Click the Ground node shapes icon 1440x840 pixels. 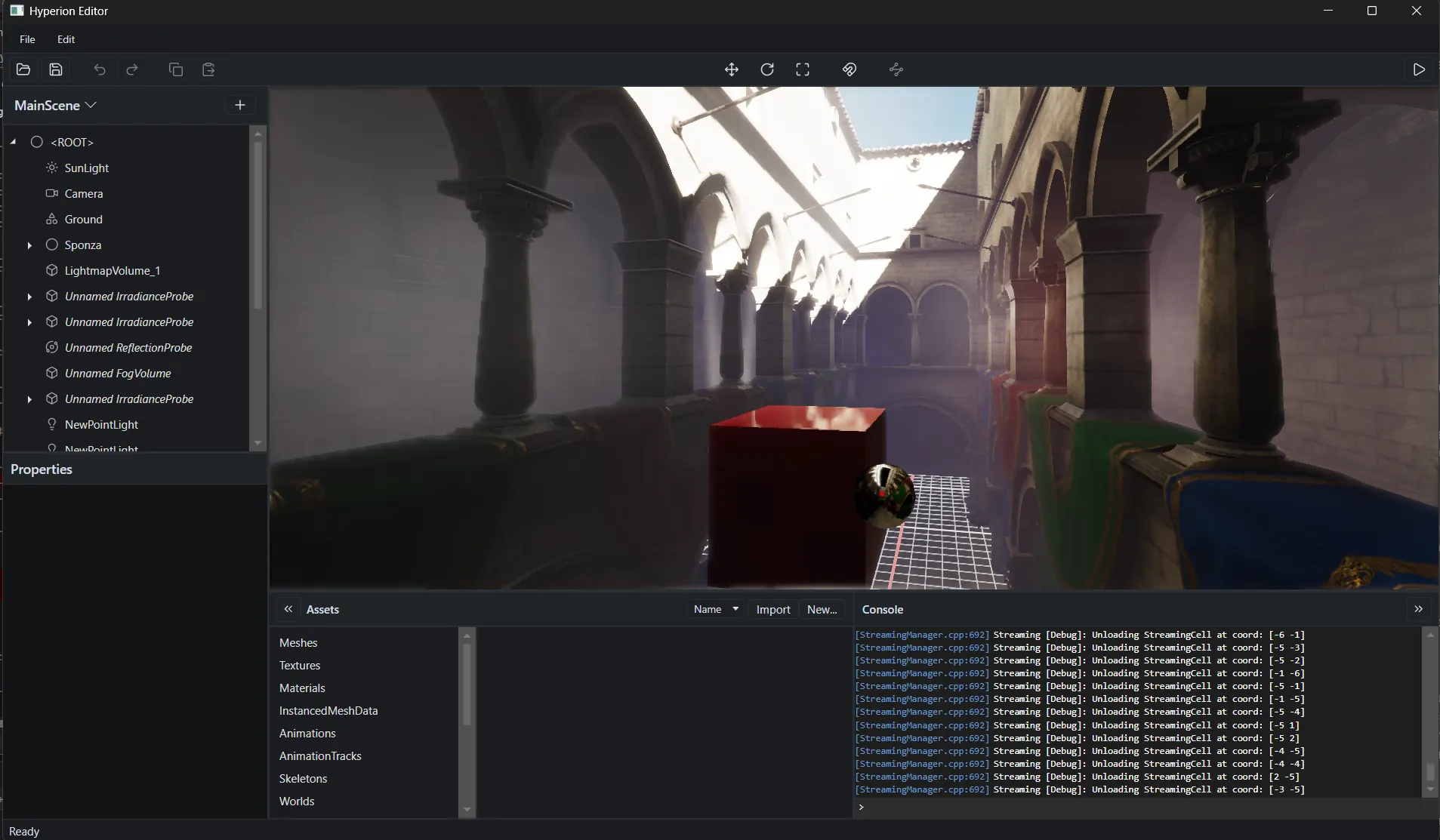pos(52,219)
